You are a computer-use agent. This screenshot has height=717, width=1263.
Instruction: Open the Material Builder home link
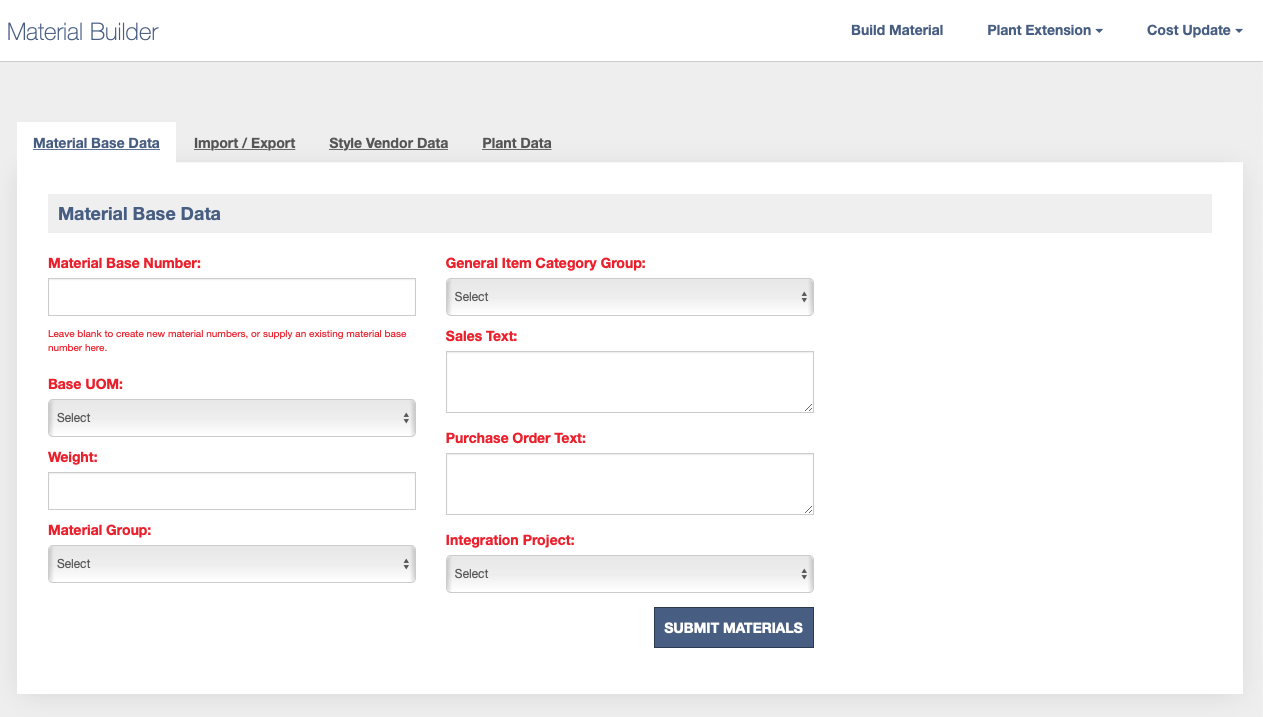[83, 31]
